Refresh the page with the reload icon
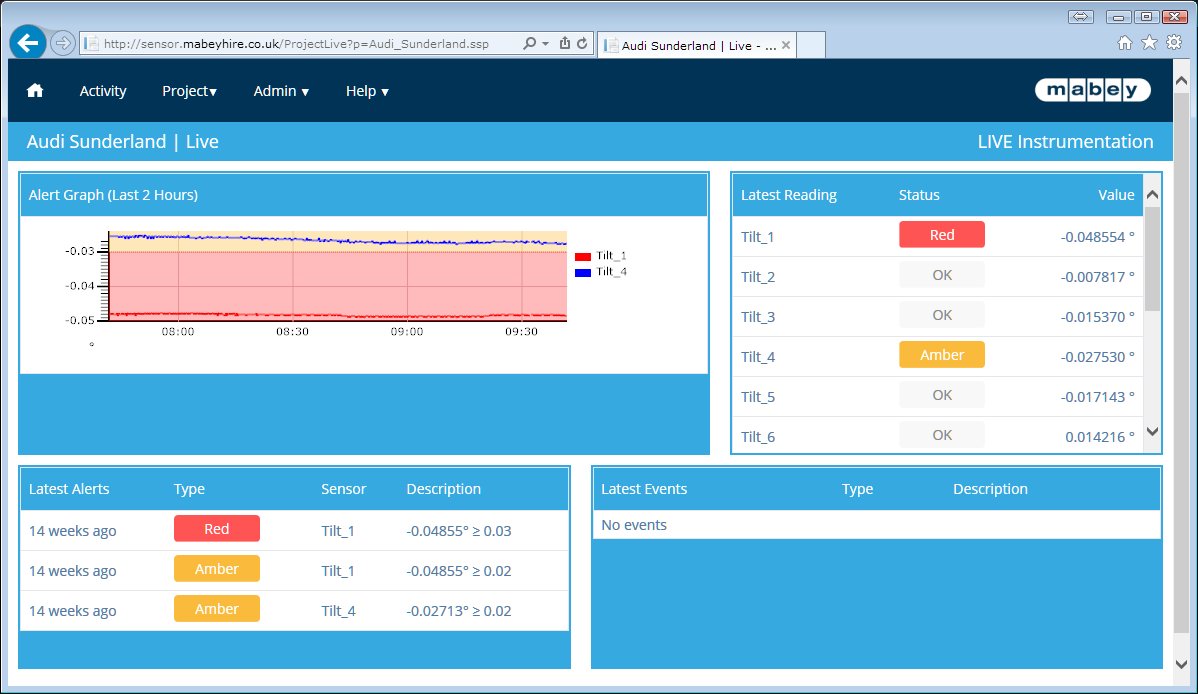Viewport: 1198px width, 694px height. point(582,44)
